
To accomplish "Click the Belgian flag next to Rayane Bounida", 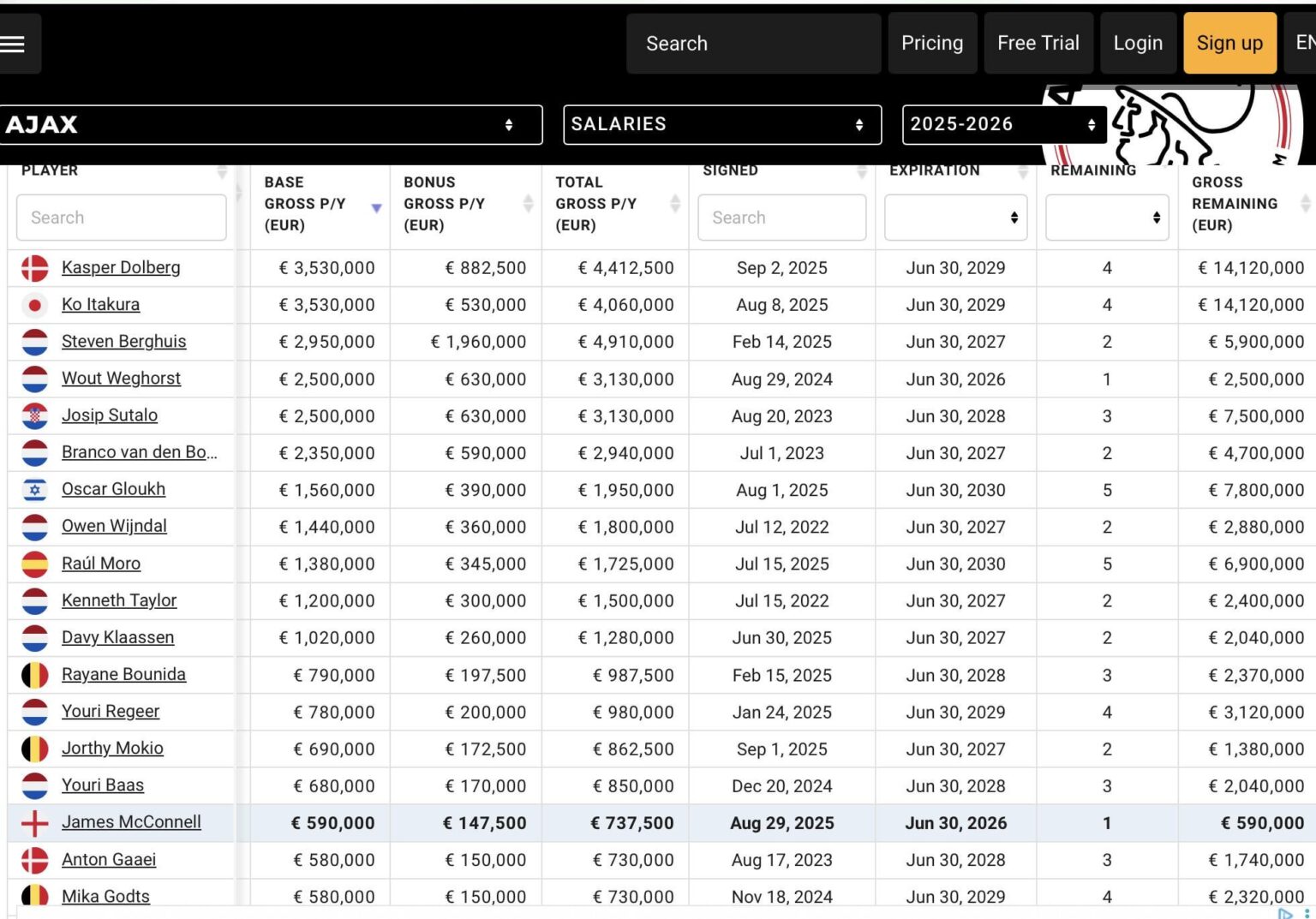I will (34, 674).
